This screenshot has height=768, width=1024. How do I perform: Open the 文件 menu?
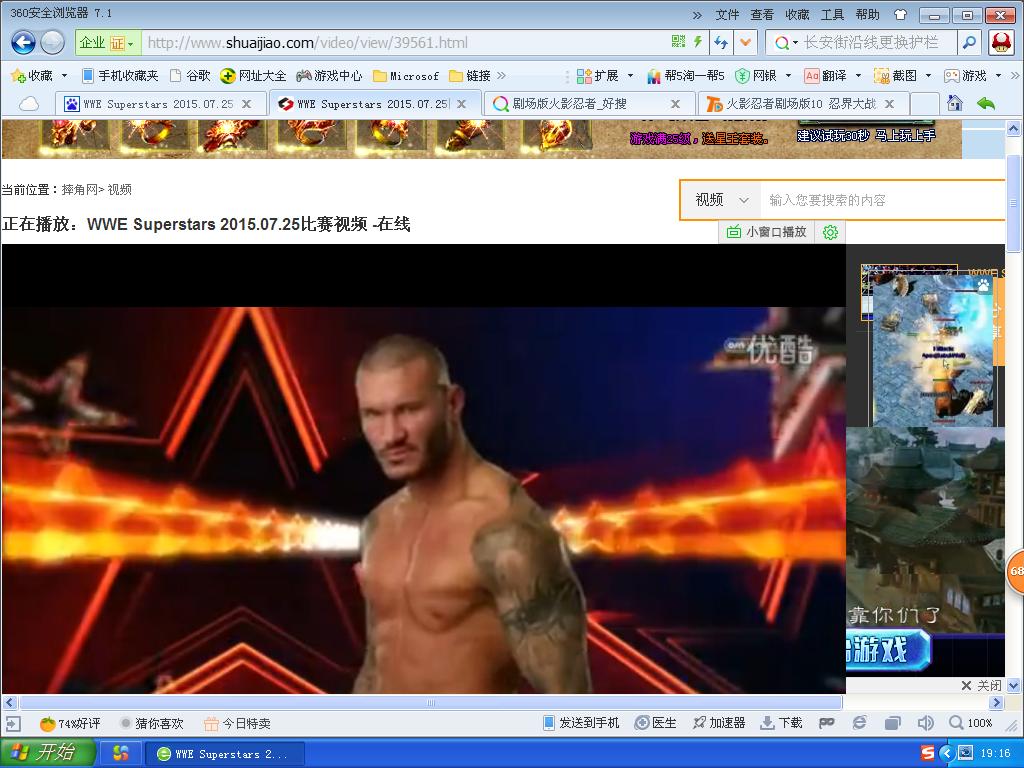[x=727, y=14]
